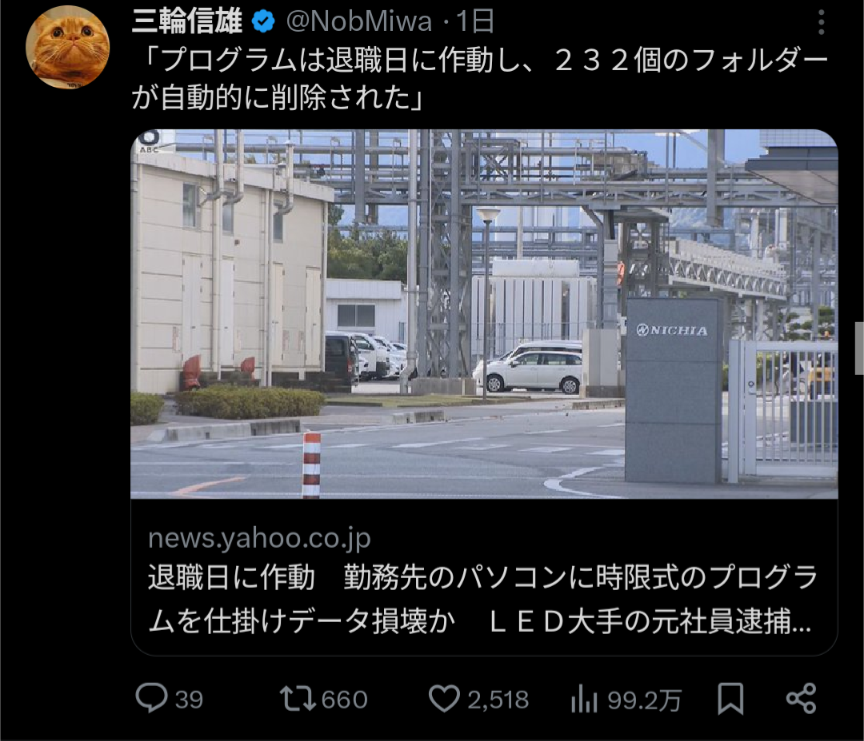Share the tweet via the share icon
Viewport: 864px width, 741px height.
pos(801,699)
